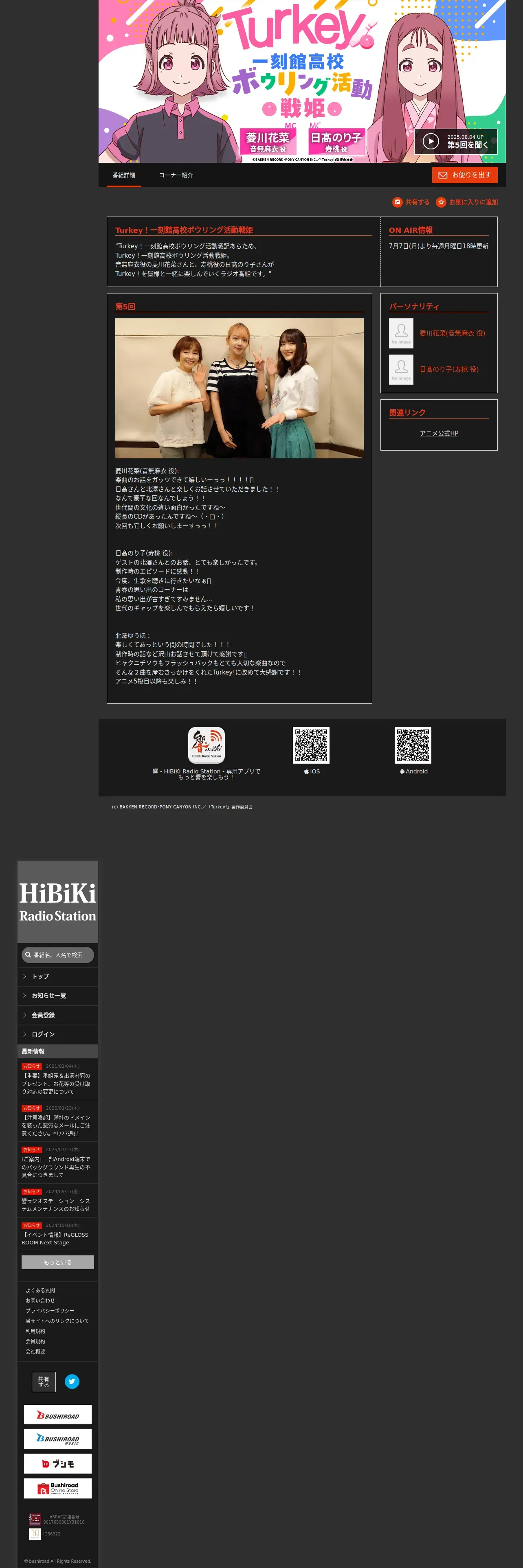Screen dimensions: 523x1568
Task: Click the Turkey! program banner image
Action: (x=302, y=81)
